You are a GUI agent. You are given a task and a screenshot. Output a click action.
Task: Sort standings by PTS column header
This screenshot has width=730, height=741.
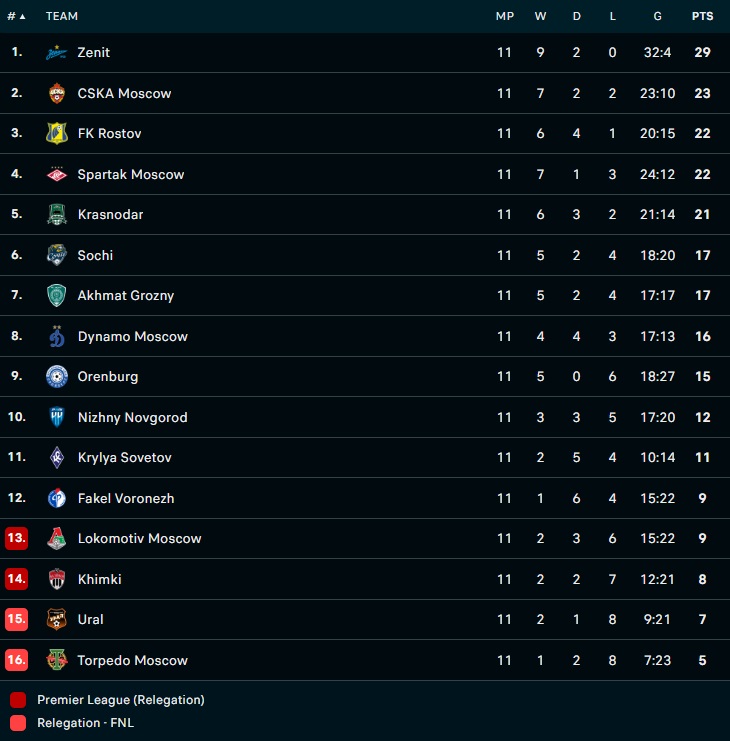(x=702, y=16)
